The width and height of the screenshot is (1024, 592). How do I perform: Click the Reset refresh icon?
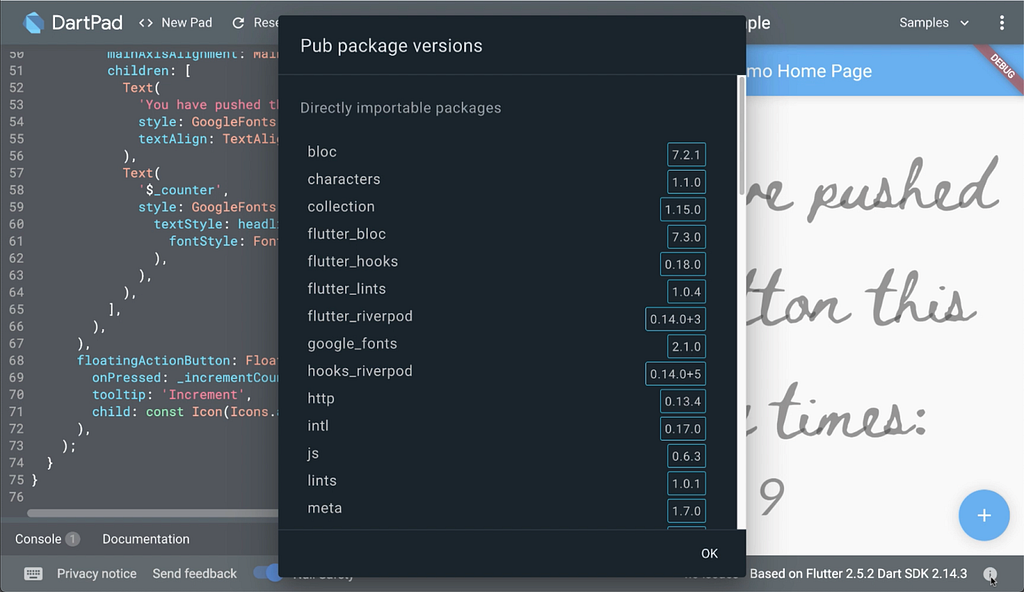pos(238,23)
